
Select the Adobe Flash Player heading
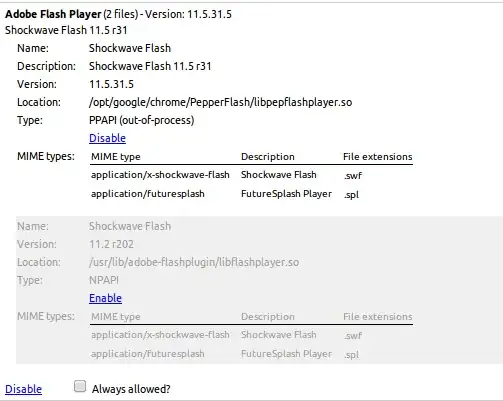[53, 14]
